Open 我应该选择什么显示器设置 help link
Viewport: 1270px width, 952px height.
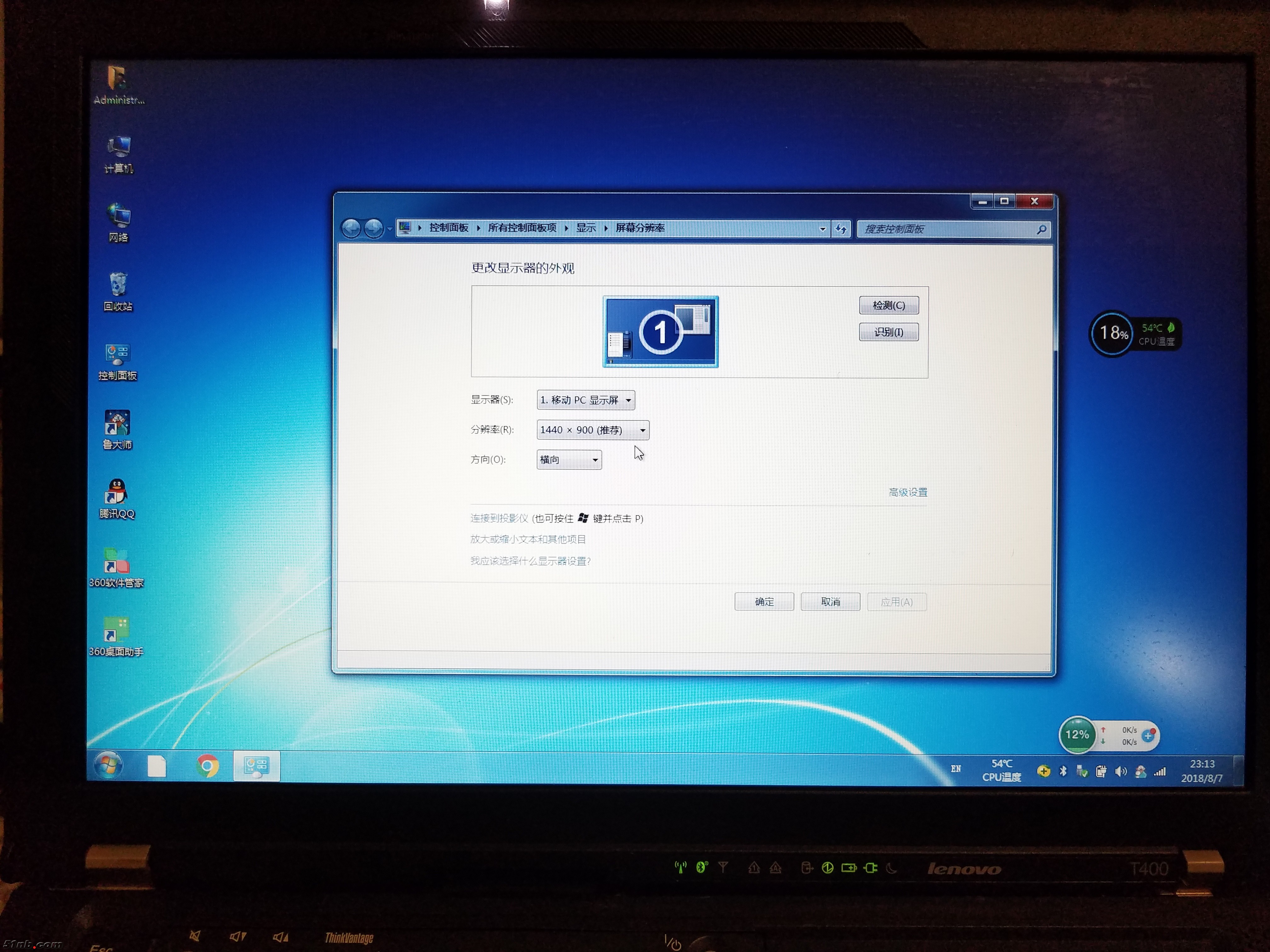pyautogui.click(x=530, y=561)
